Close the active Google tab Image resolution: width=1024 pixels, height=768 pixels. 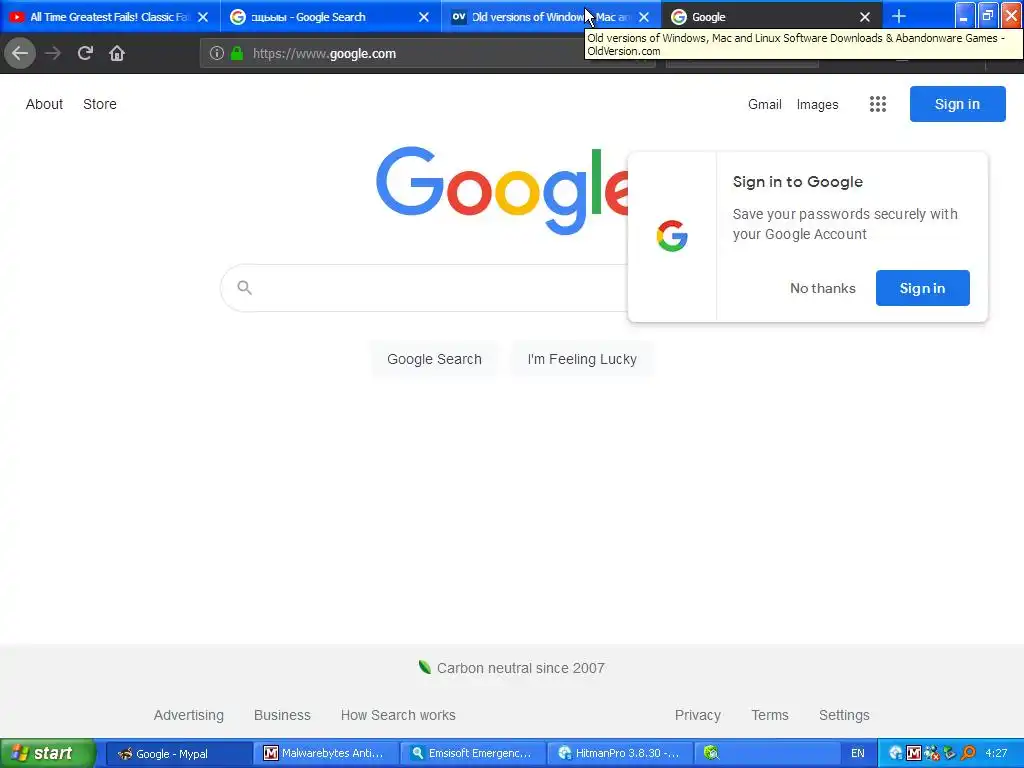tap(865, 17)
